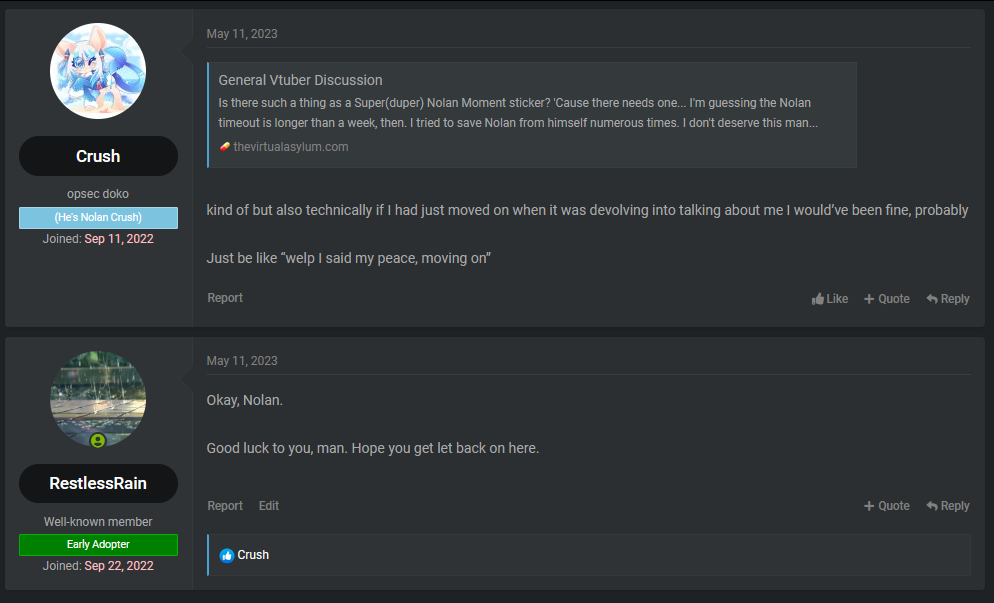
Task: Click the (He's Nolan Crush) blue badge
Action: 98,217
